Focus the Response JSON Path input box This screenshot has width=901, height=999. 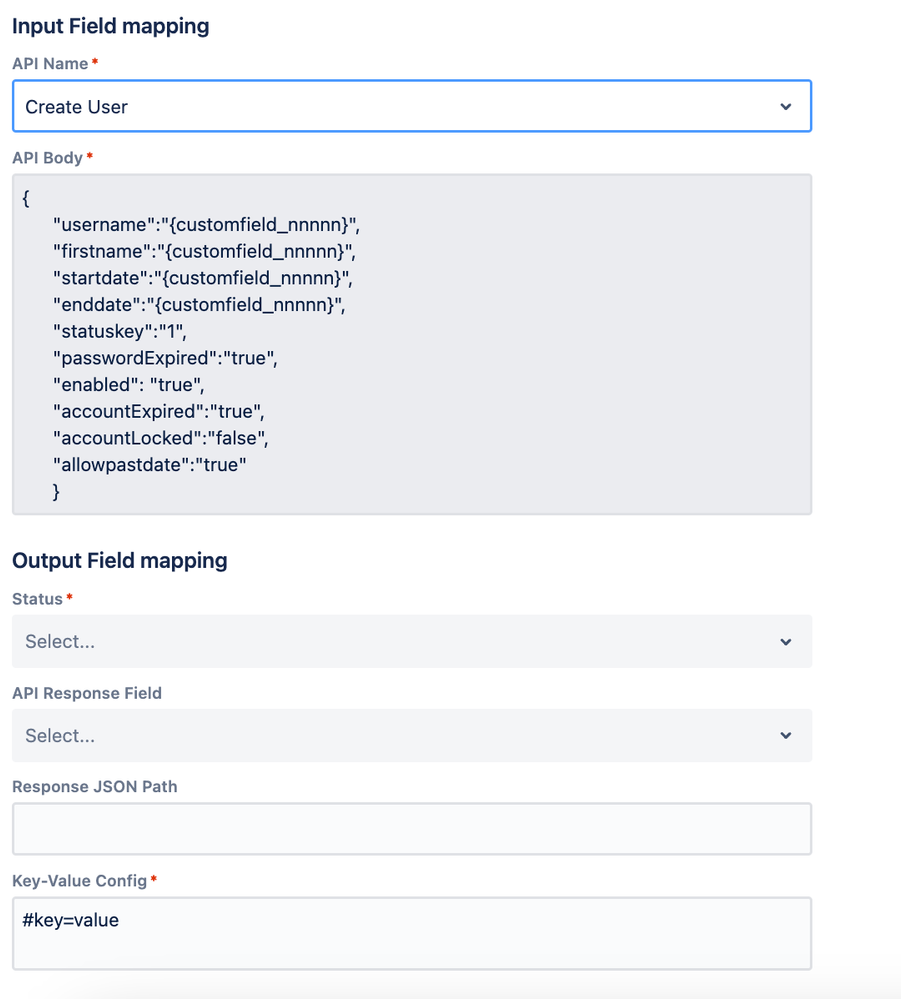[x=411, y=829]
